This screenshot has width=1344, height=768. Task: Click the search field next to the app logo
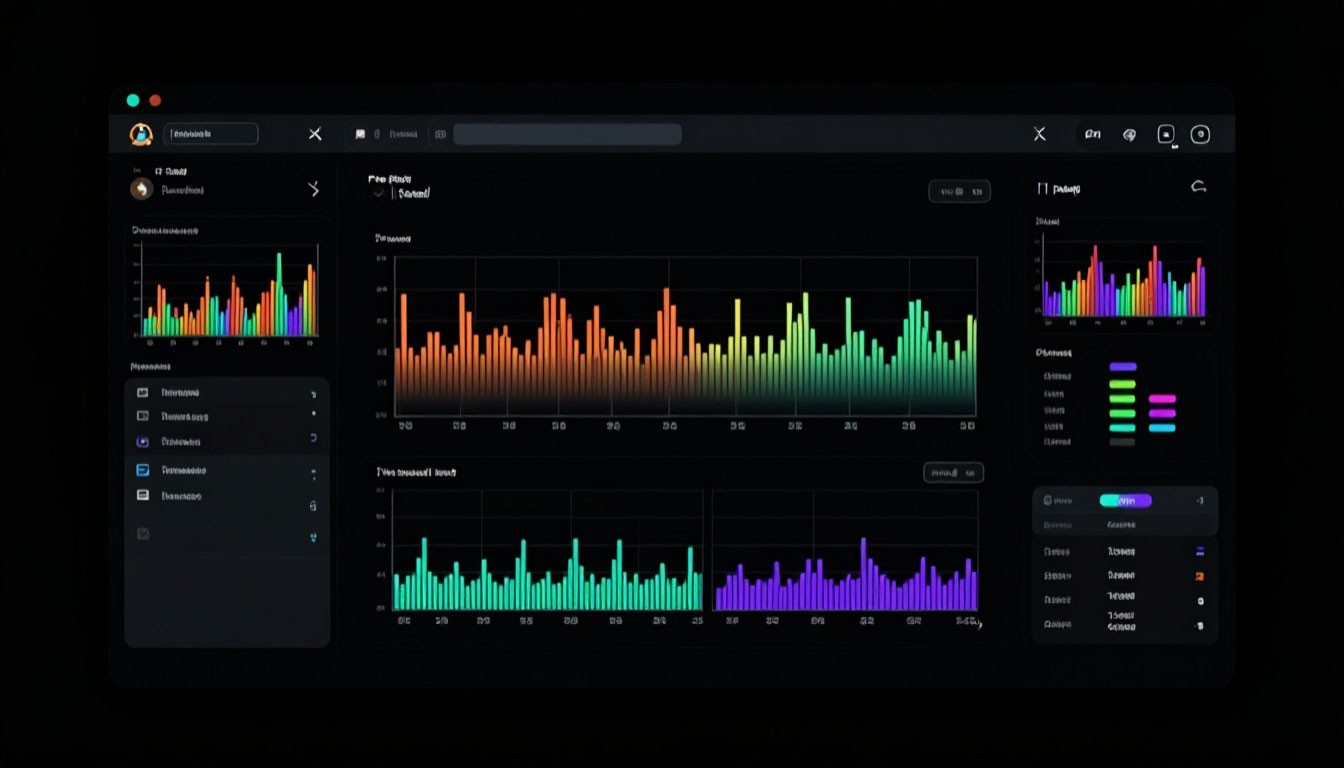(211, 134)
